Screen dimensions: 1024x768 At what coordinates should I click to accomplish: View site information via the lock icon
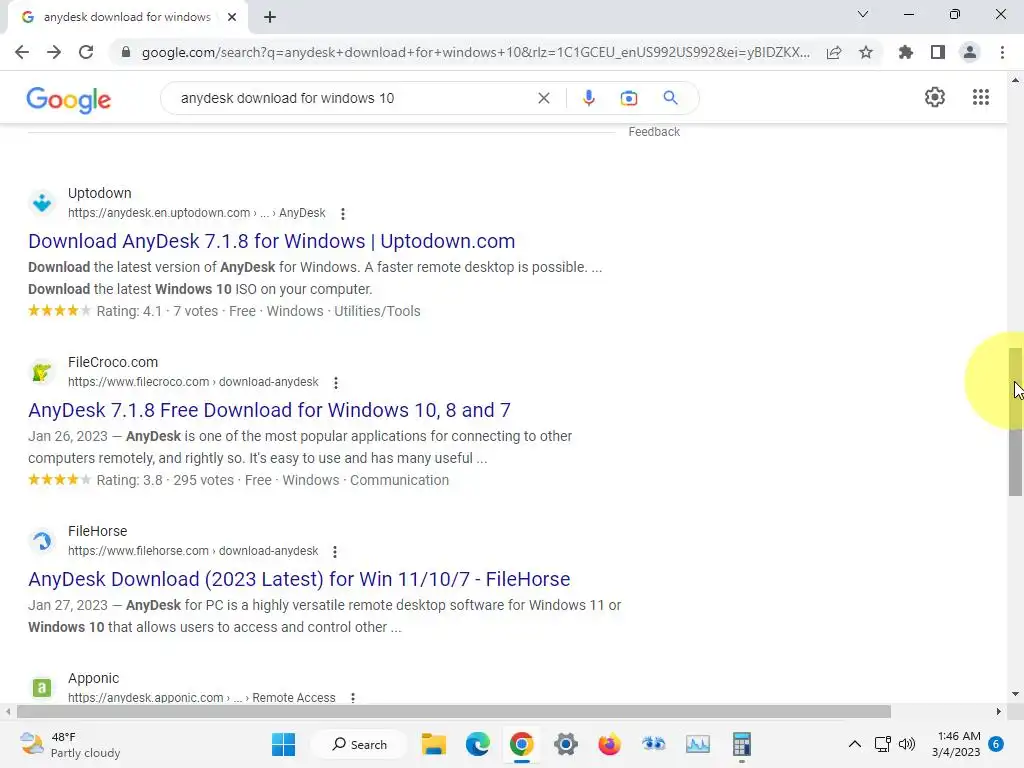click(x=126, y=52)
